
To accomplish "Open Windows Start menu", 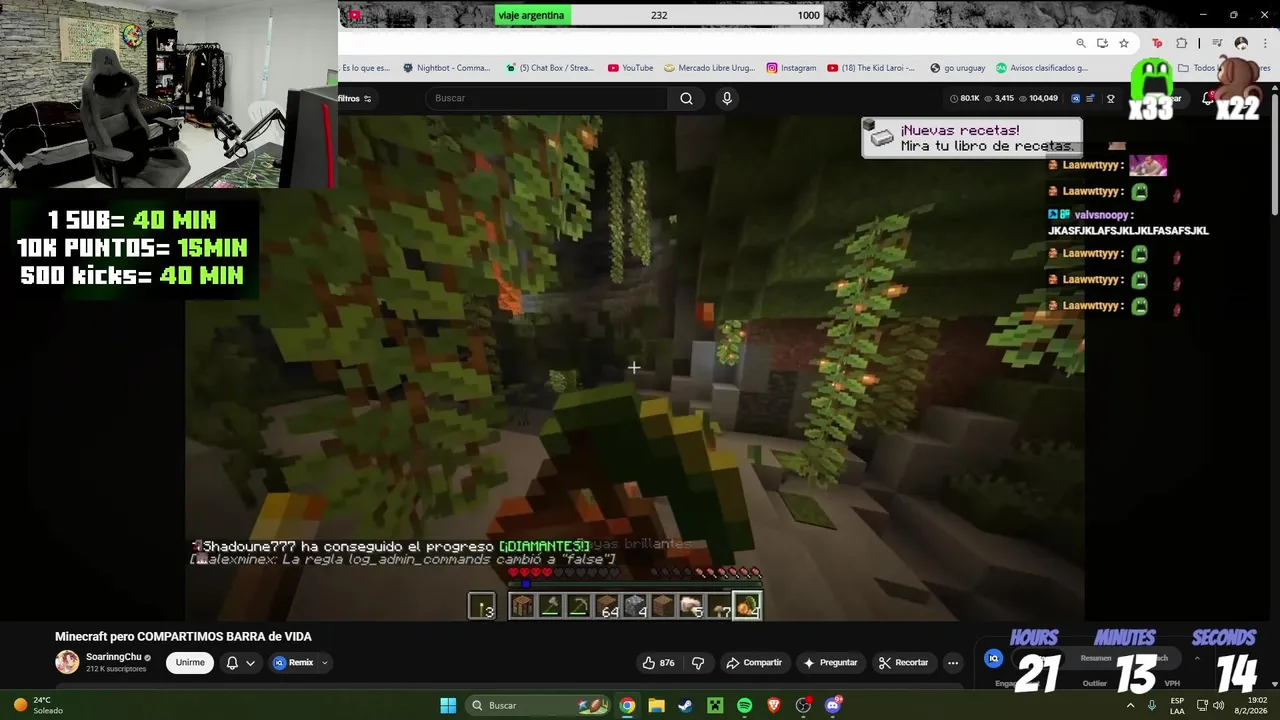I will coord(448,705).
